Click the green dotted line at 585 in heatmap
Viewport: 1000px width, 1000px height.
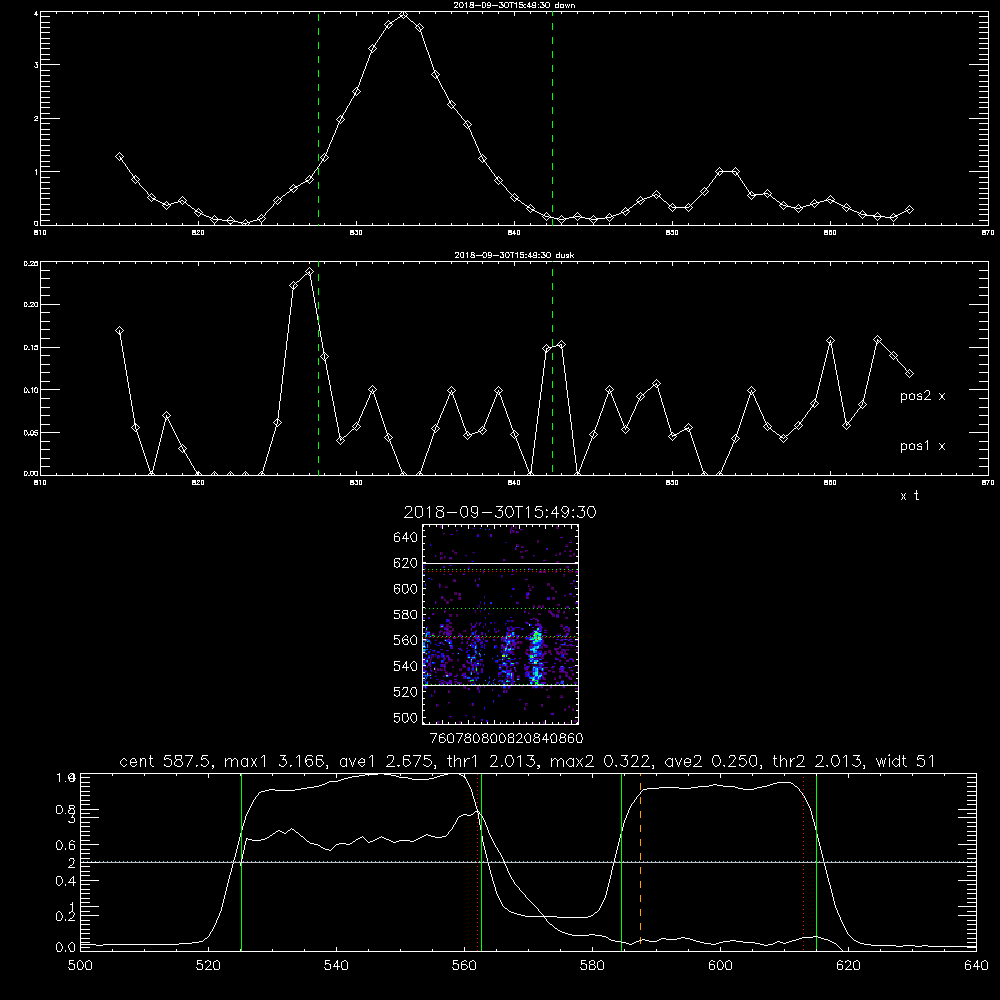(x=501, y=609)
